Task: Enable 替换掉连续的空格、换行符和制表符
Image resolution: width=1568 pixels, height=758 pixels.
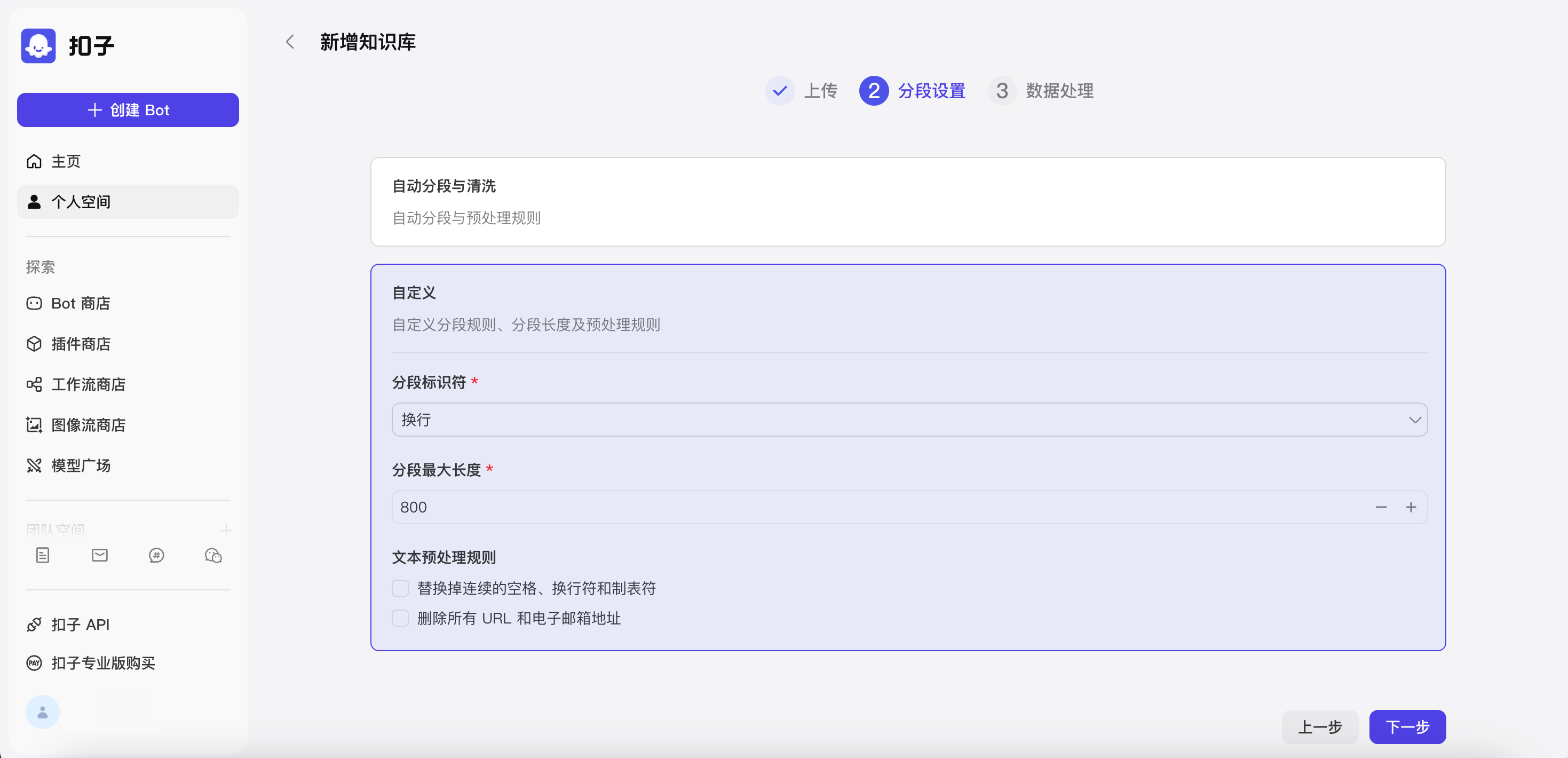Action: [400, 588]
